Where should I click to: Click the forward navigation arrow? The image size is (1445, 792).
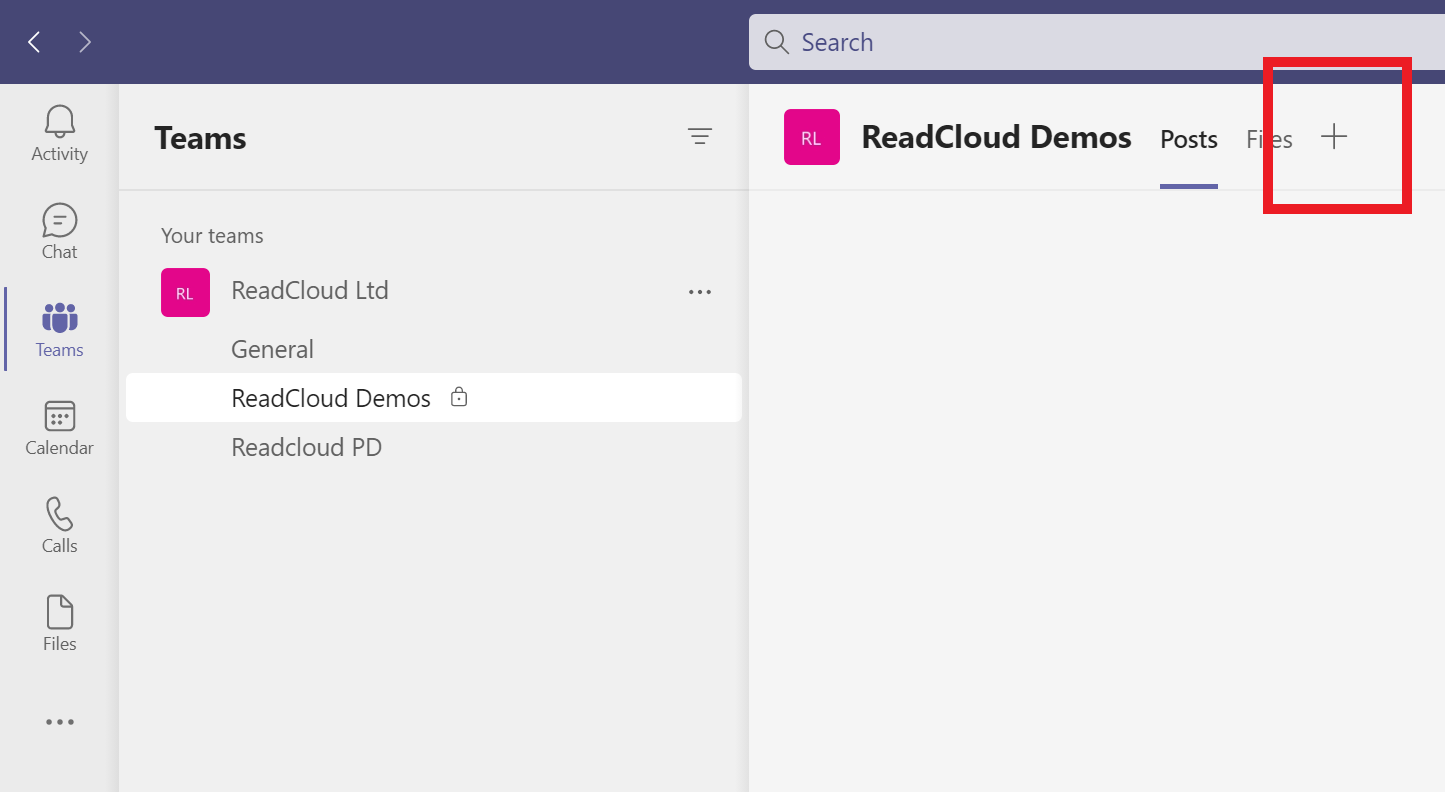85,42
